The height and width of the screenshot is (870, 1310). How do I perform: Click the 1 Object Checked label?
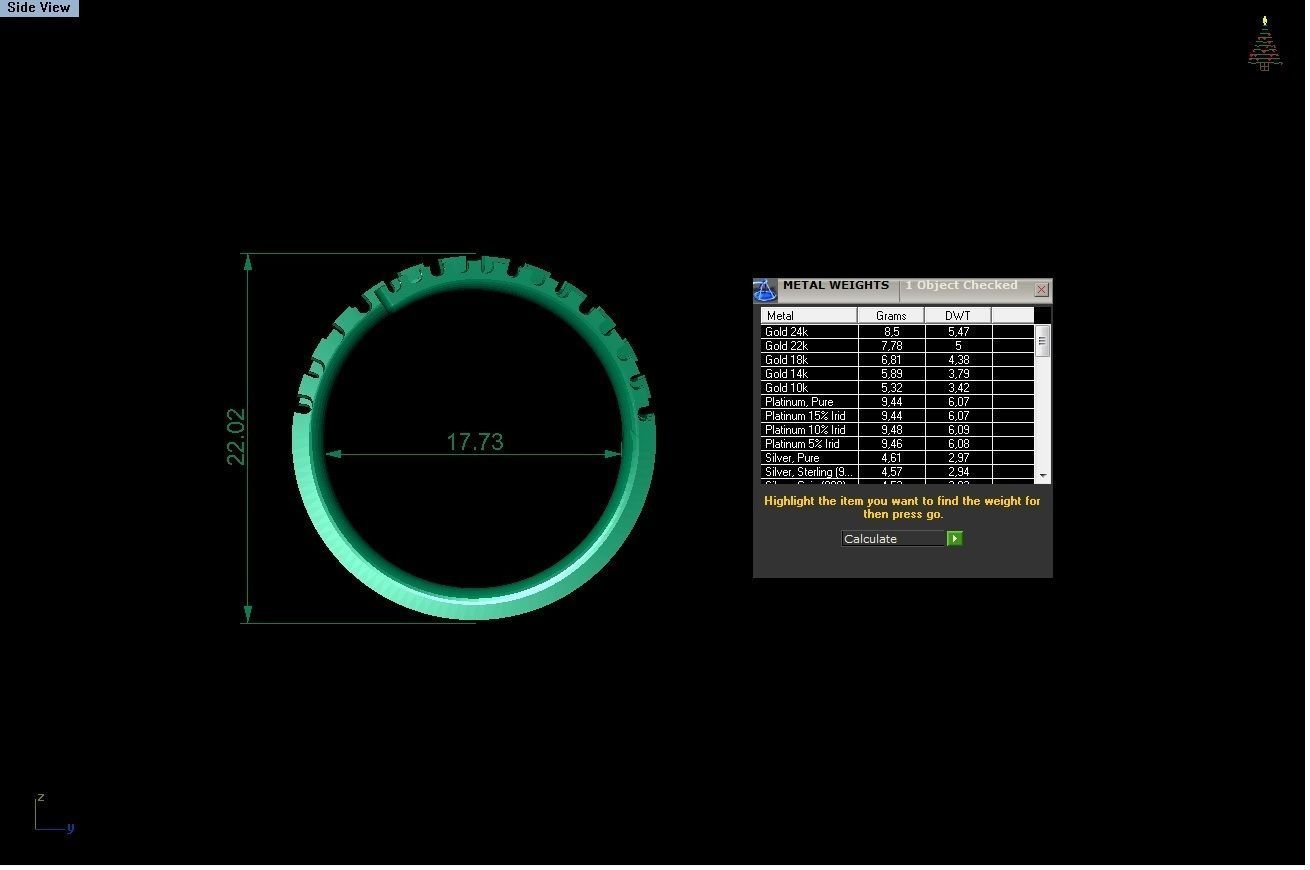tap(961, 286)
